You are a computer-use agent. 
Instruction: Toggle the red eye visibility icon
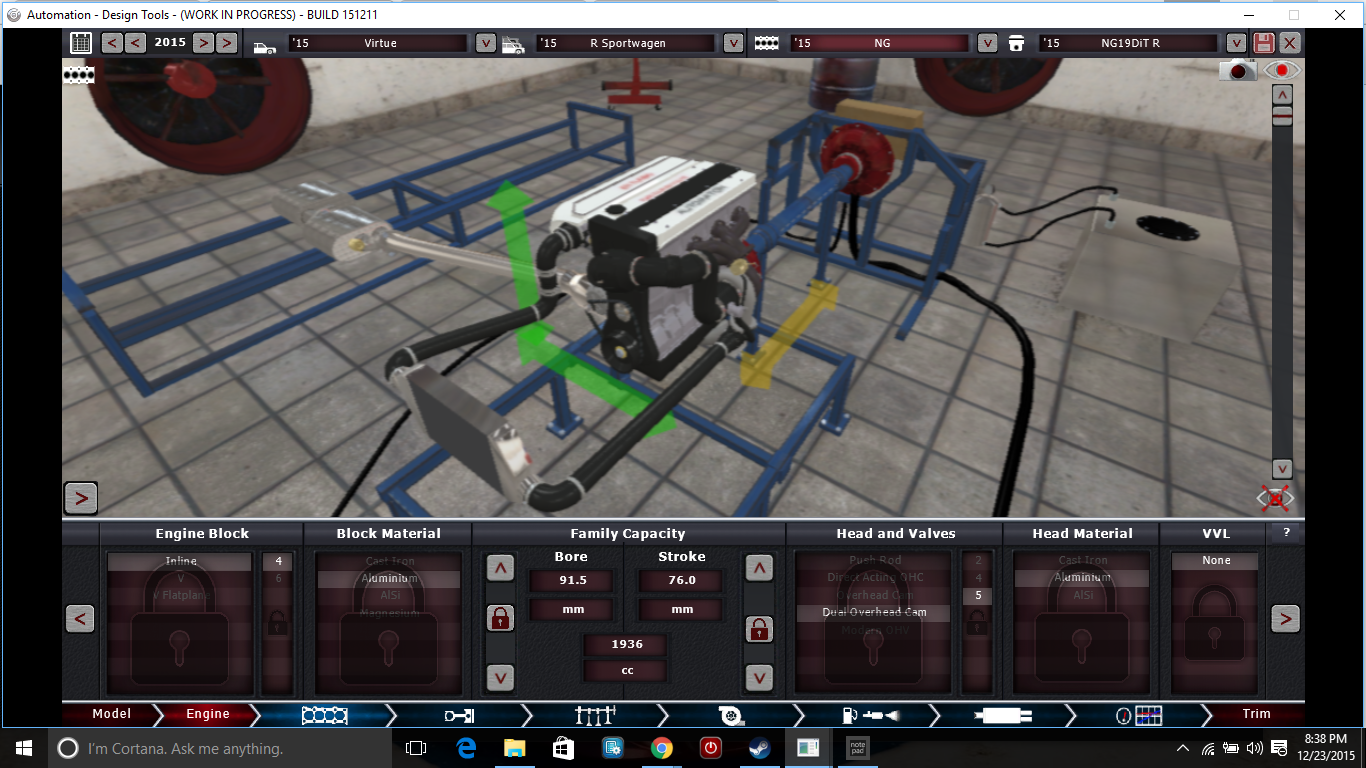[x=1282, y=70]
